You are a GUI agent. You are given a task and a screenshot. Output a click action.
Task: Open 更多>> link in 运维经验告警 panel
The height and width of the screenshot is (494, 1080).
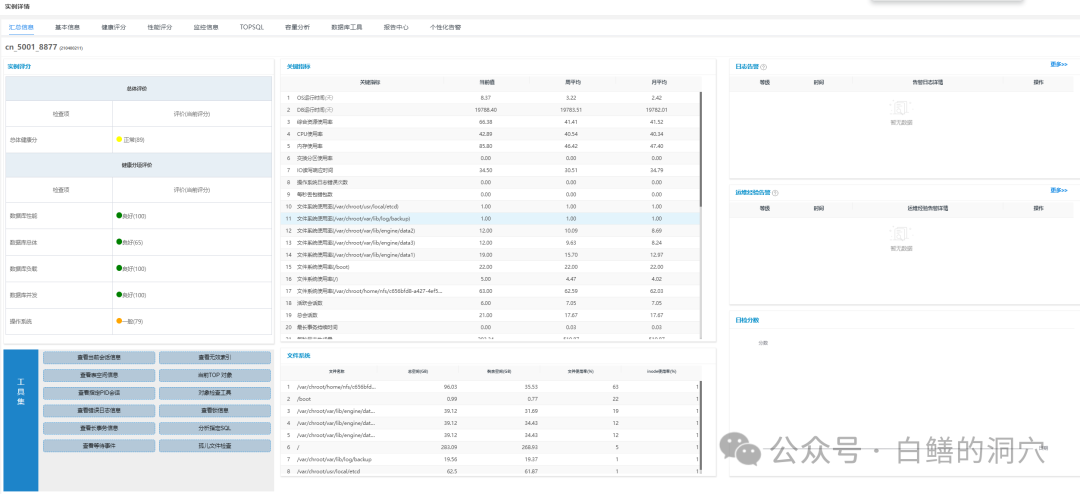pyautogui.click(x=1059, y=190)
